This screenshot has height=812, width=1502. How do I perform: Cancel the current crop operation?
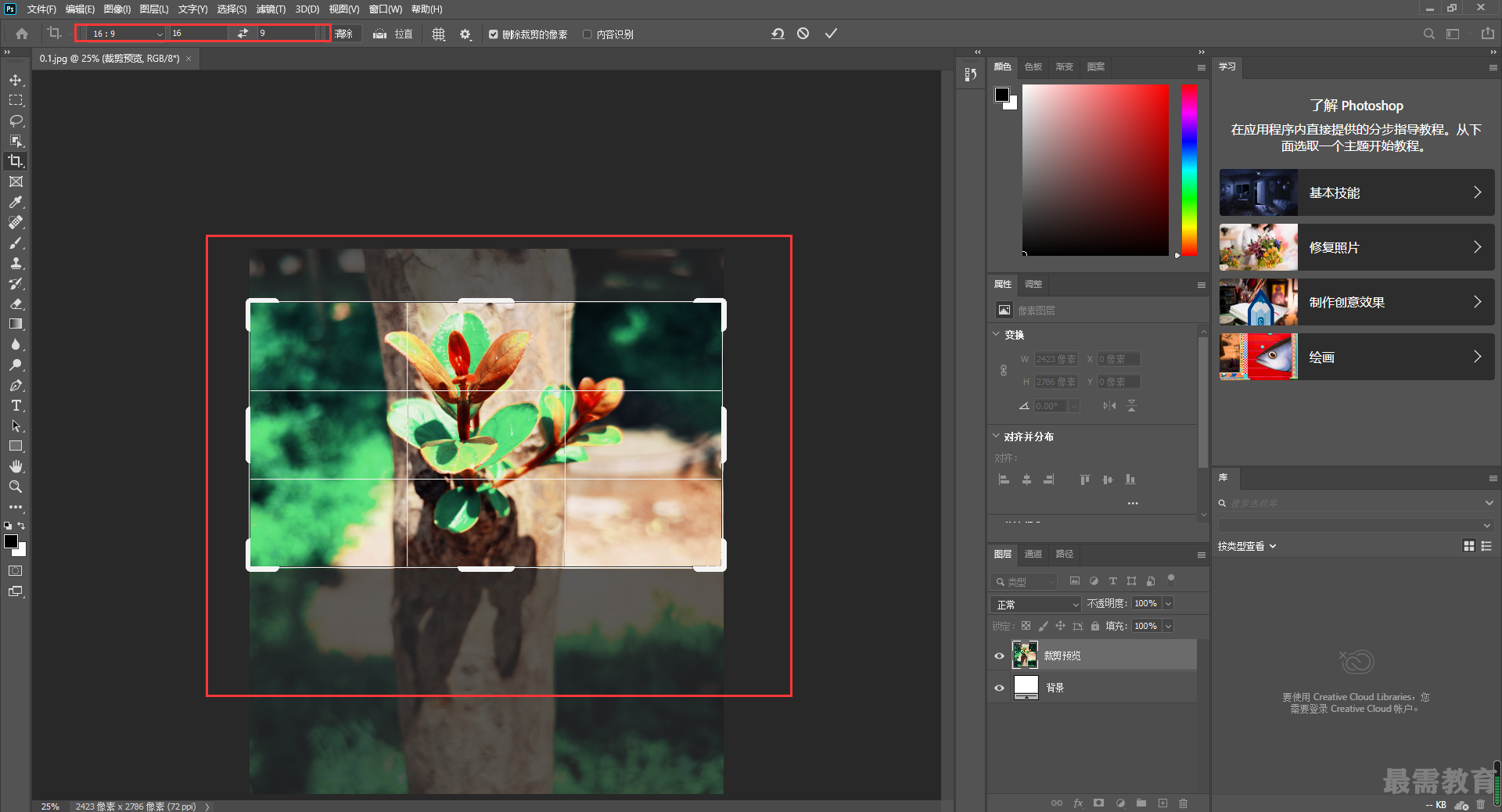click(x=803, y=34)
